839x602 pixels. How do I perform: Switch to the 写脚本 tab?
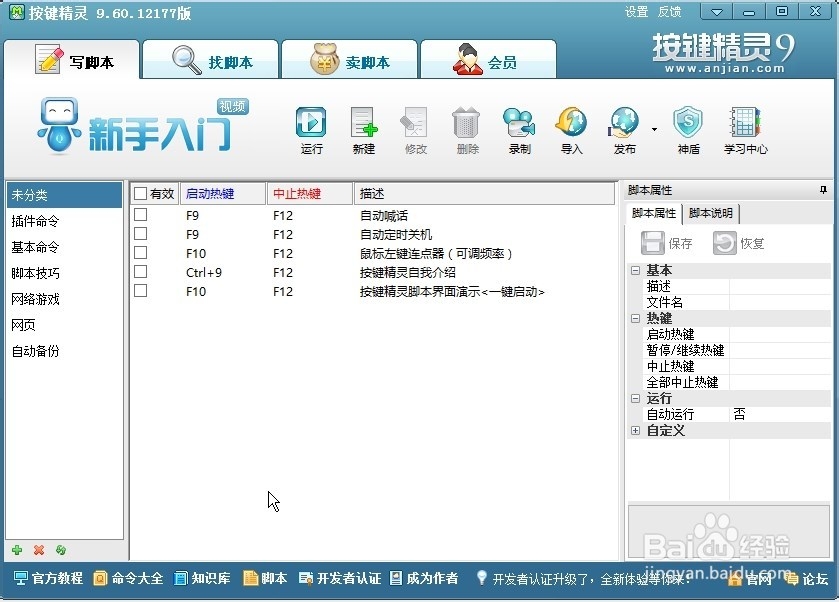click(x=72, y=60)
